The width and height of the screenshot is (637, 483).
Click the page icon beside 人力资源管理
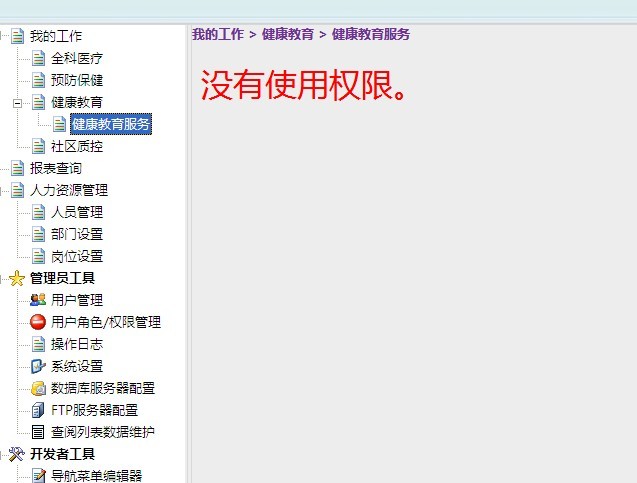(17, 190)
